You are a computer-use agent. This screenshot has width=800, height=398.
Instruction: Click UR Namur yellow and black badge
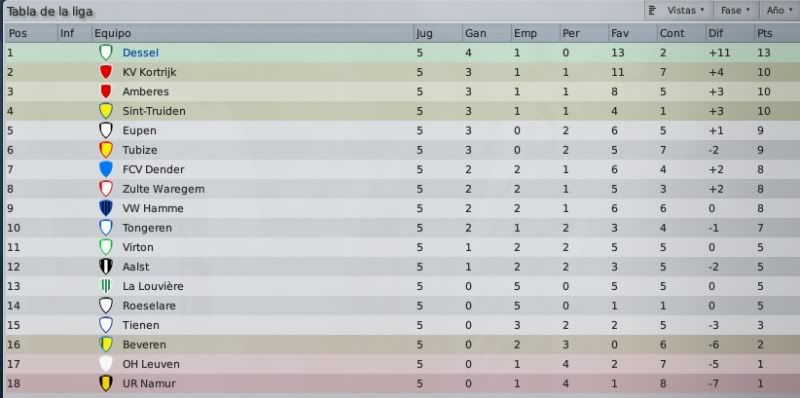click(106, 383)
